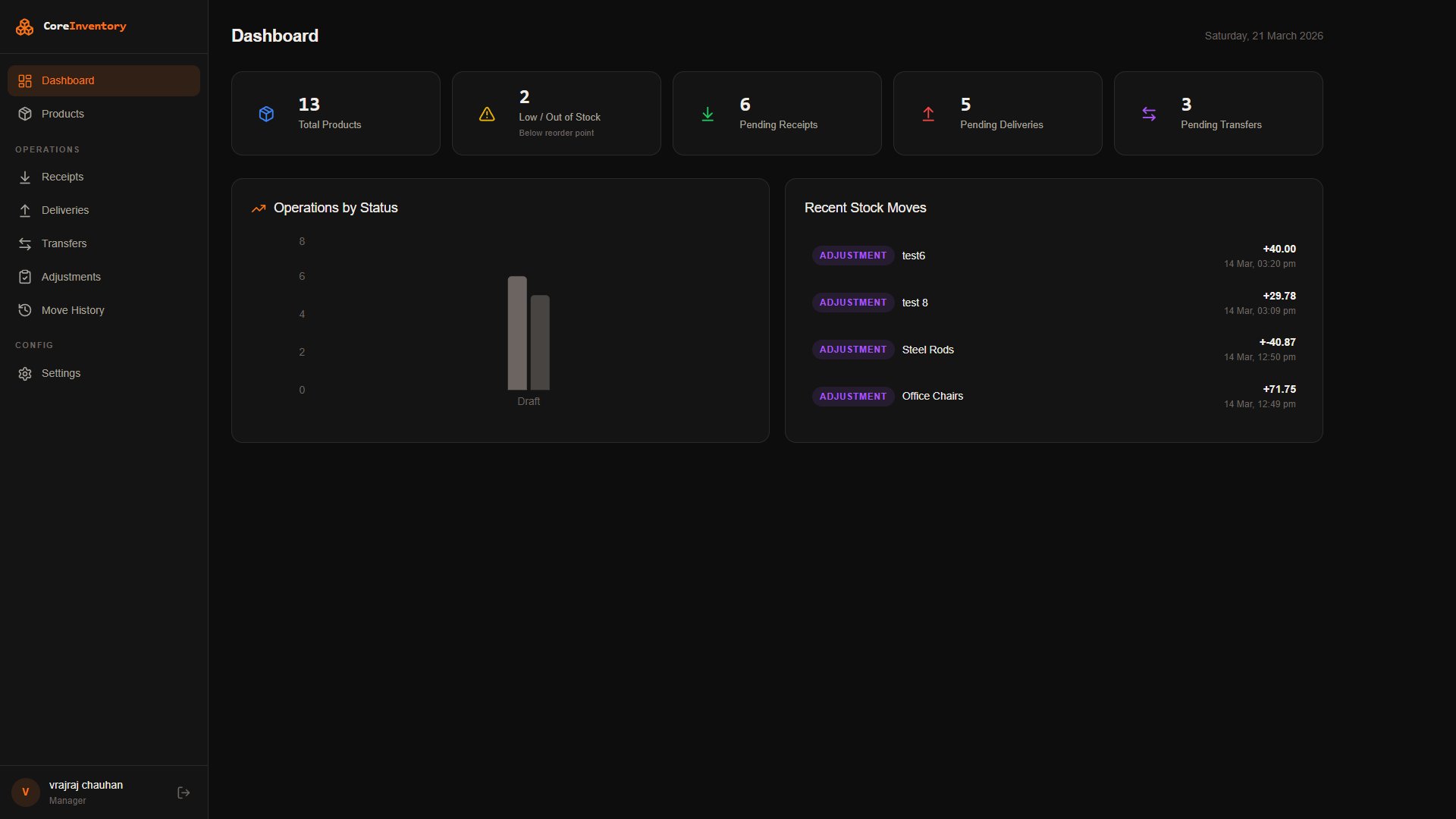The width and height of the screenshot is (1456, 819).
Task: Click the green Pending Receipts arrow icon
Action: coord(708,114)
